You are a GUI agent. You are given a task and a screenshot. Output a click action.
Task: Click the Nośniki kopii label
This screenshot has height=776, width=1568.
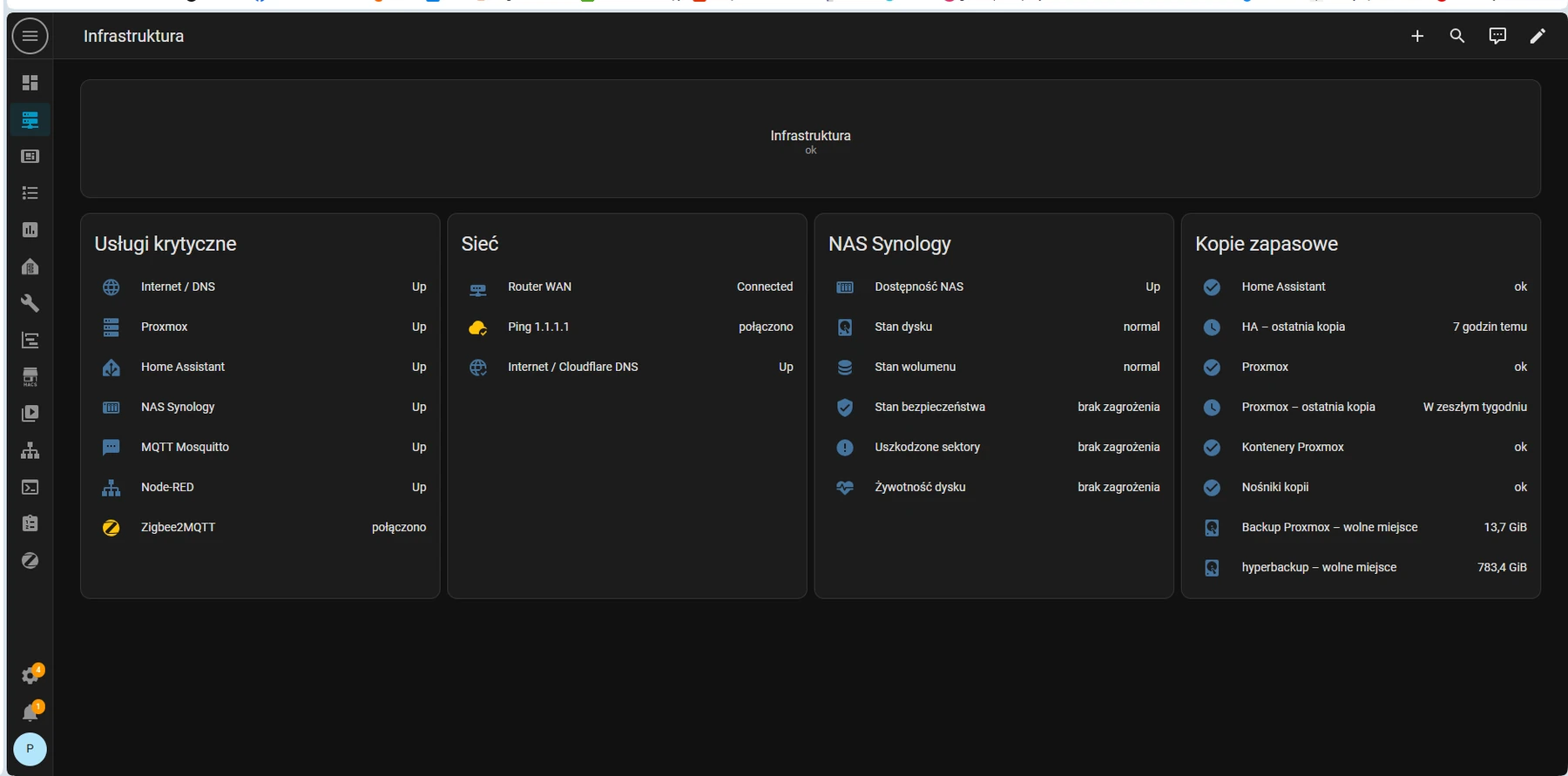coord(1275,487)
